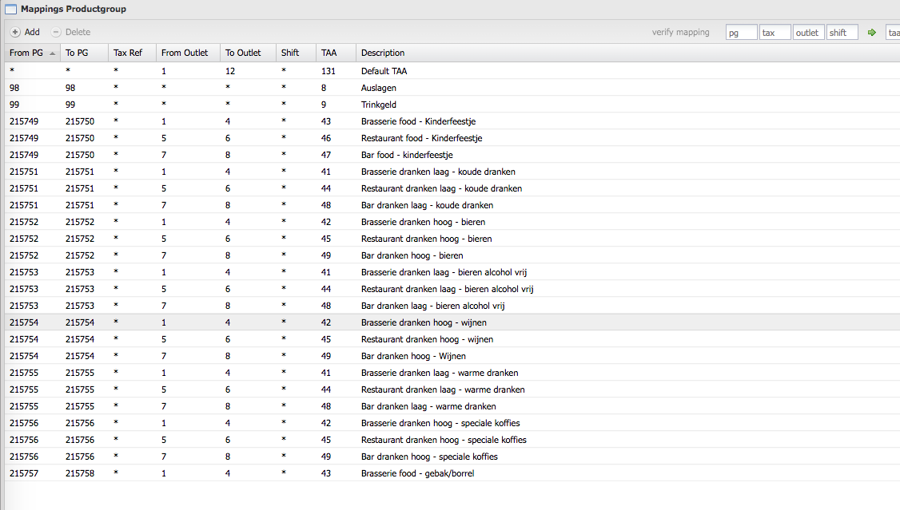Click the green verify arrow icon
Viewport: 900px width, 510px height.
coord(872,32)
